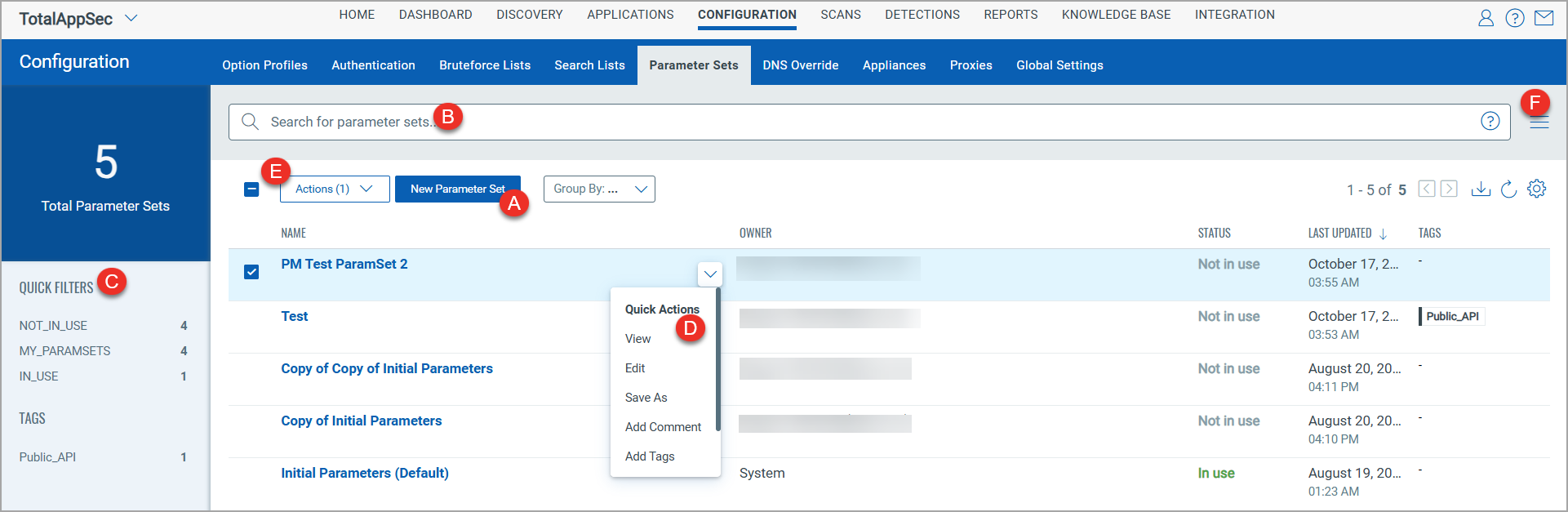
Task: Switch to the DNS Override tab
Action: tap(800, 65)
